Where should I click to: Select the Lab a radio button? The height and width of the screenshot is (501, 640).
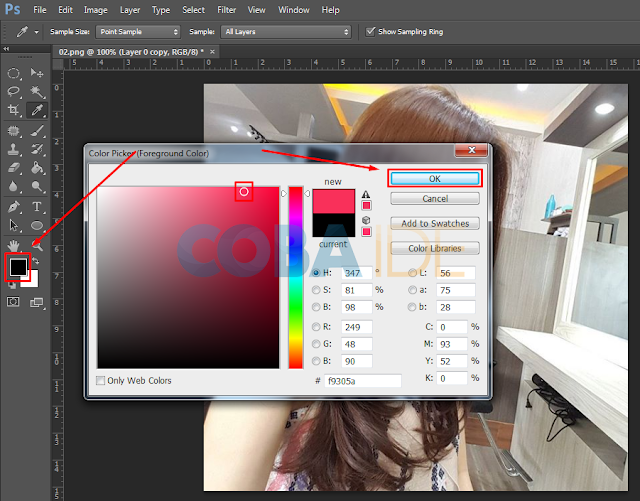click(412, 290)
